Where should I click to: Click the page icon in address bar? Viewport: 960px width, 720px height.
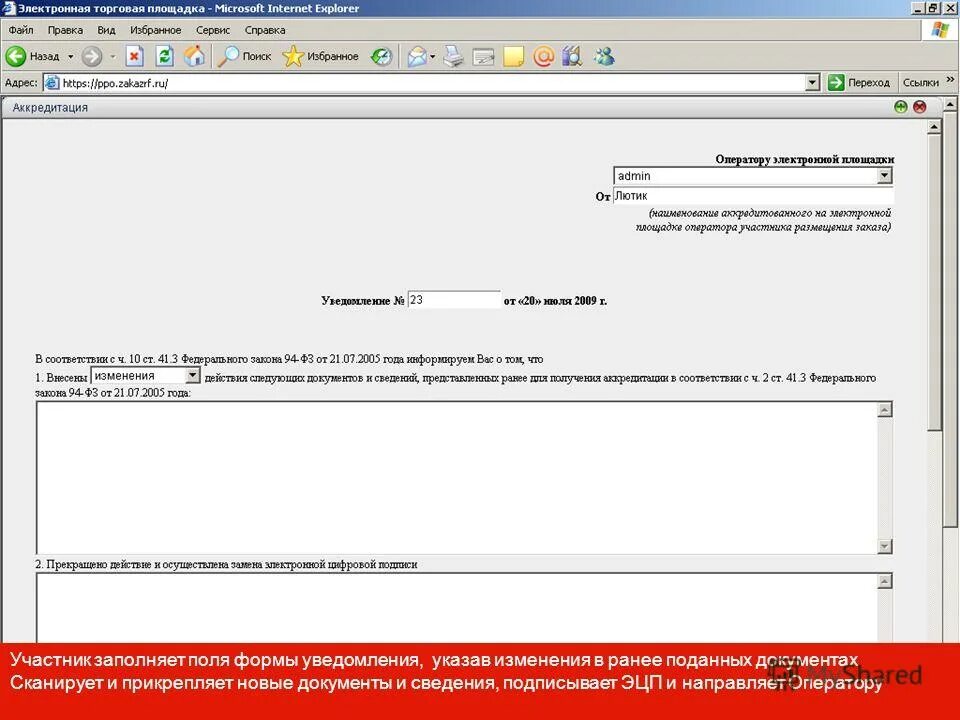53,83
